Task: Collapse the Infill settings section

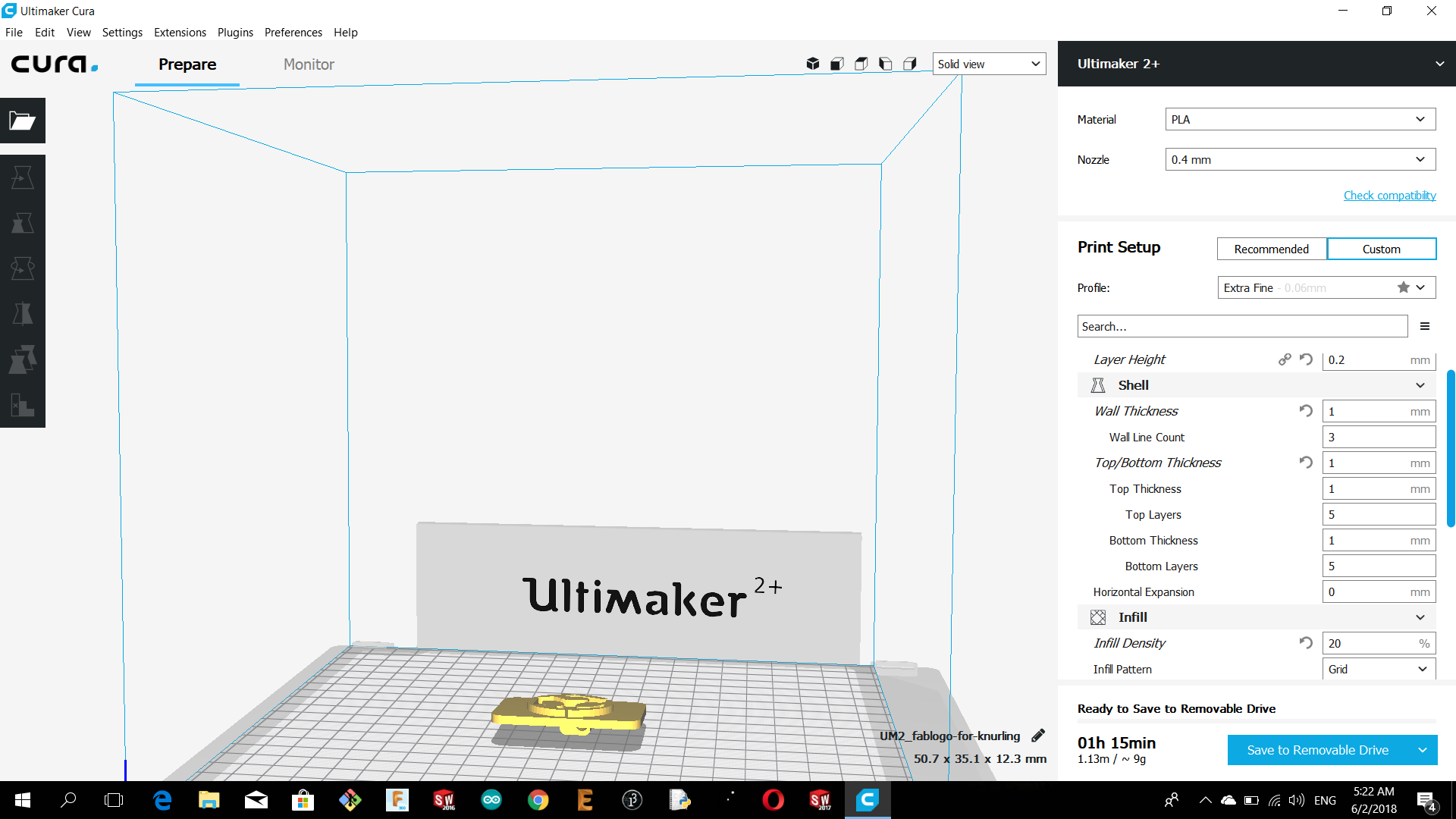Action: coord(1257,617)
